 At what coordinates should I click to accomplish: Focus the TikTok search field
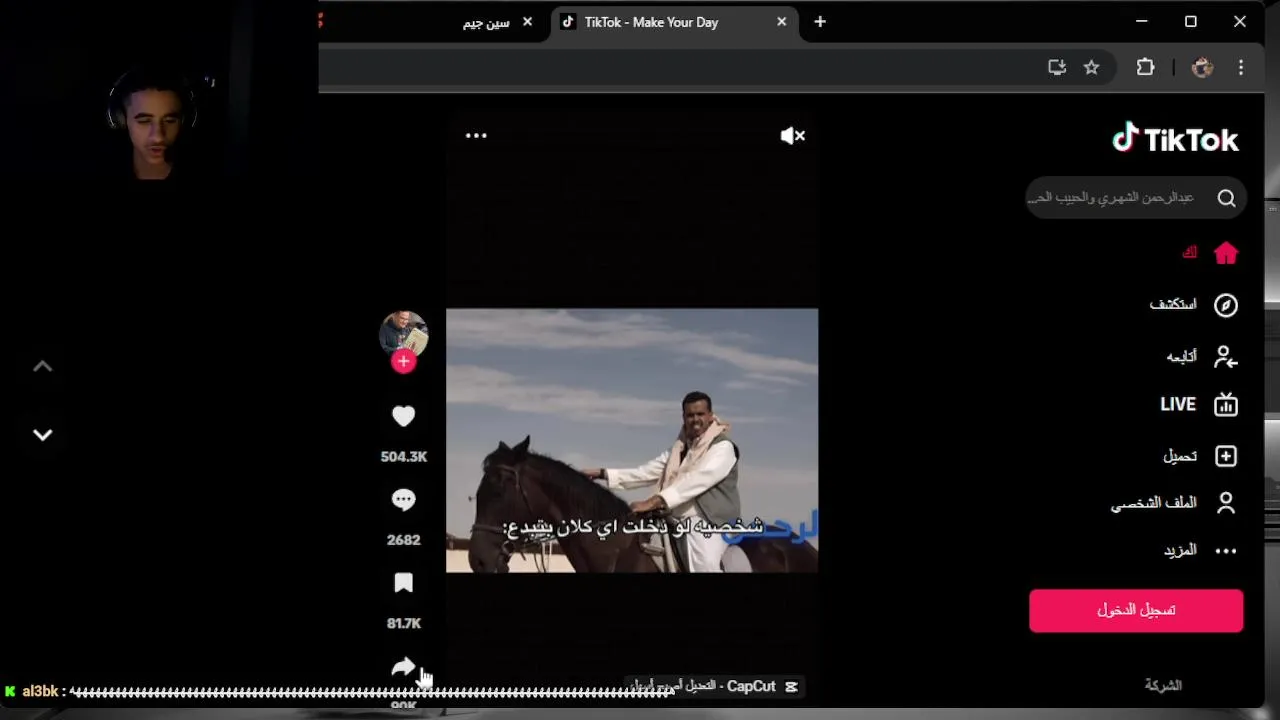pos(1136,198)
